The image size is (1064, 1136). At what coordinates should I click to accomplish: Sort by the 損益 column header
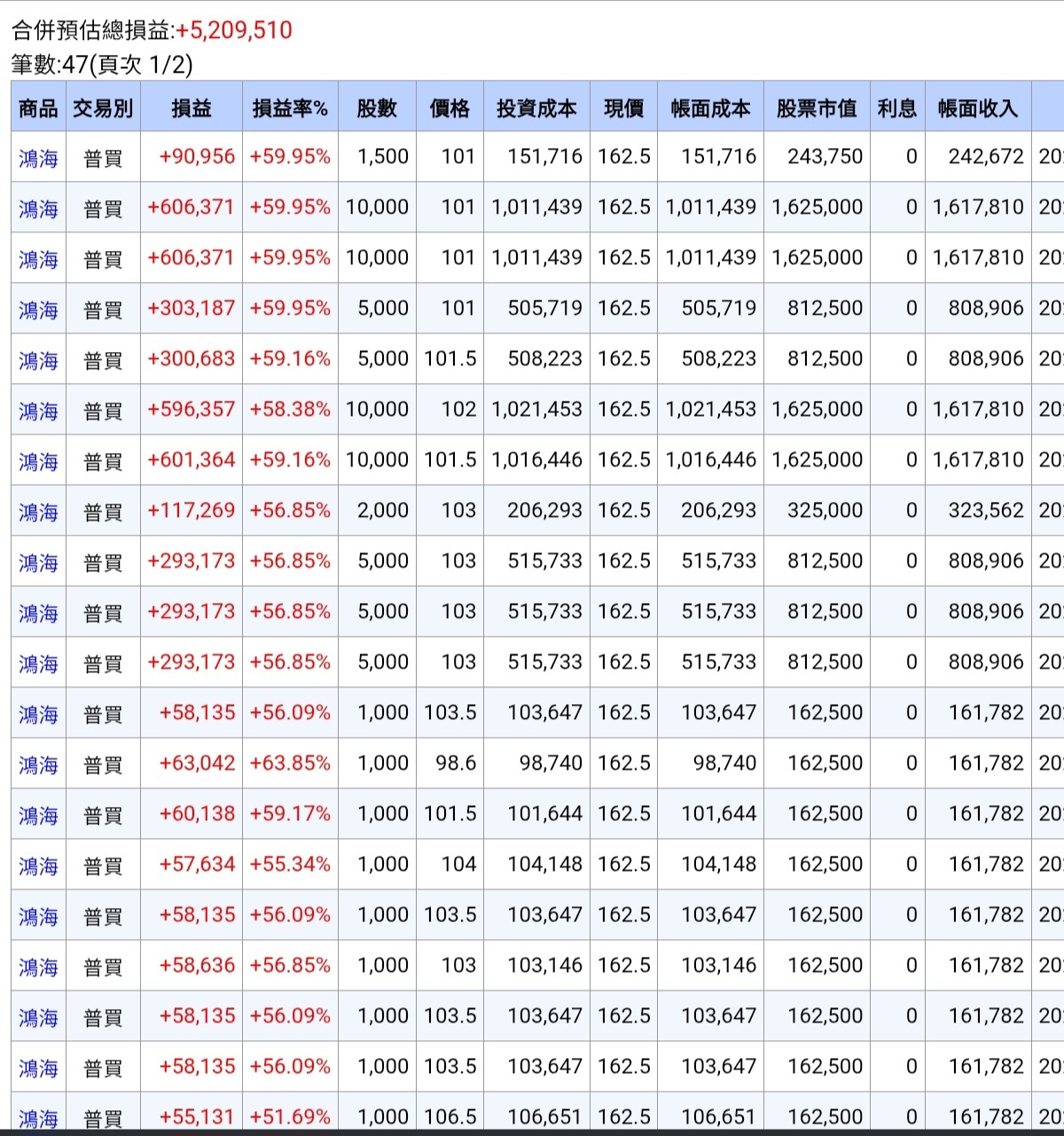[x=191, y=108]
